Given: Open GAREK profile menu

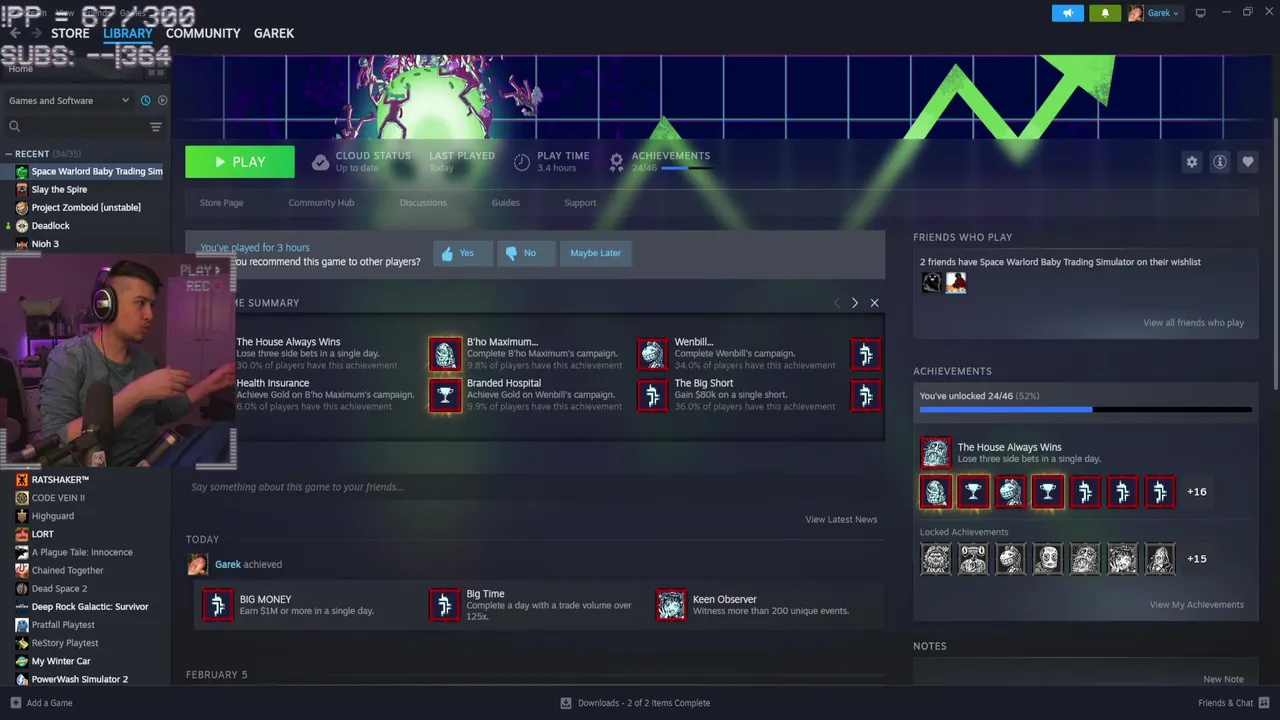Looking at the screenshot, I should (x=274, y=33).
